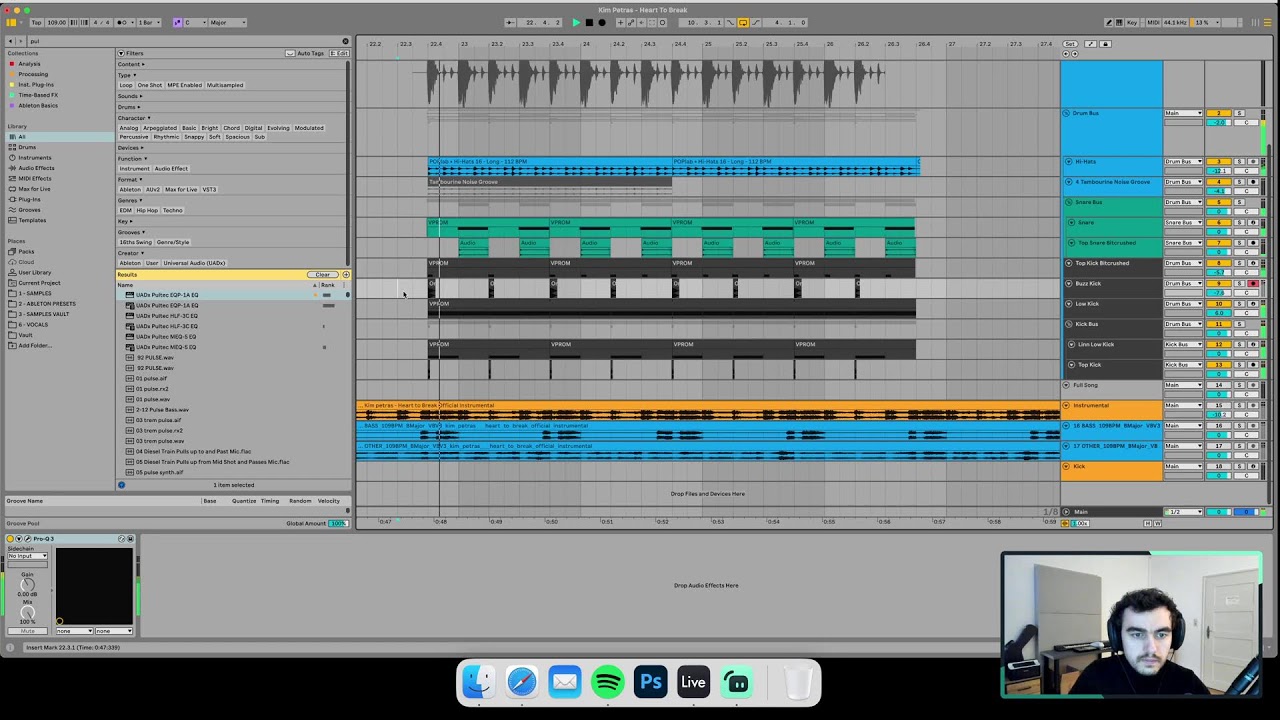Add a new filter with plus icon
1280x720 pixels.
346,275
